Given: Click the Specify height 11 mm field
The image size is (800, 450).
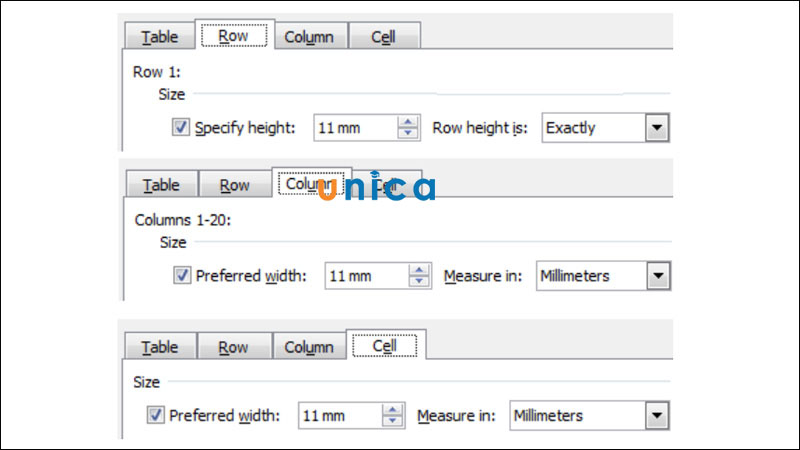Looking at the screenshot, I should (354, 128).
